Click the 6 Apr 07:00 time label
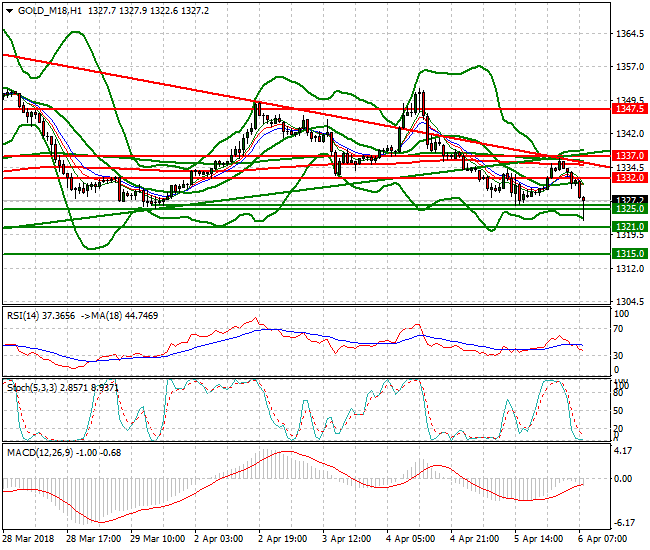The width and height of the screenshot is (650, 550). coord(606,538)
